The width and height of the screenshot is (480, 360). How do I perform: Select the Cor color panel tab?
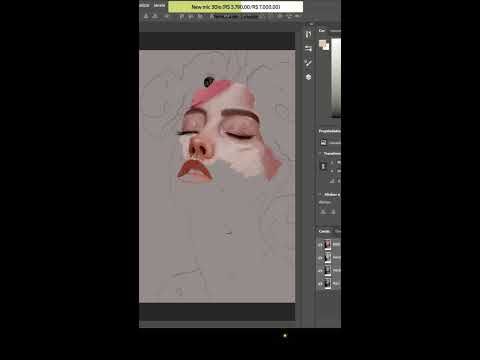click(x=322, y=30)
